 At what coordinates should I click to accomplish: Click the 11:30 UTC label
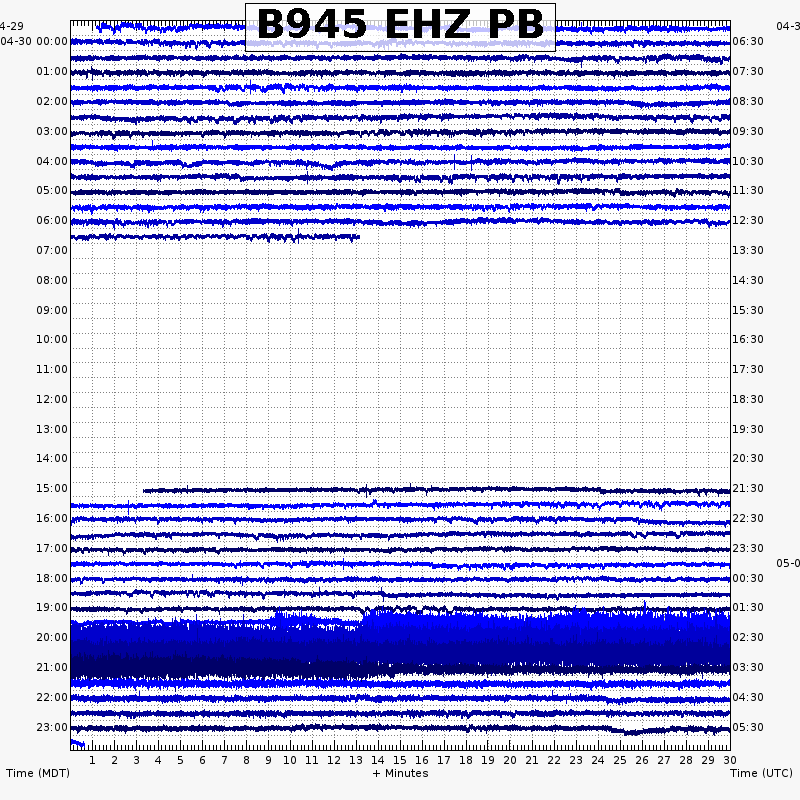pyautogui.click(x=748, y=191)
